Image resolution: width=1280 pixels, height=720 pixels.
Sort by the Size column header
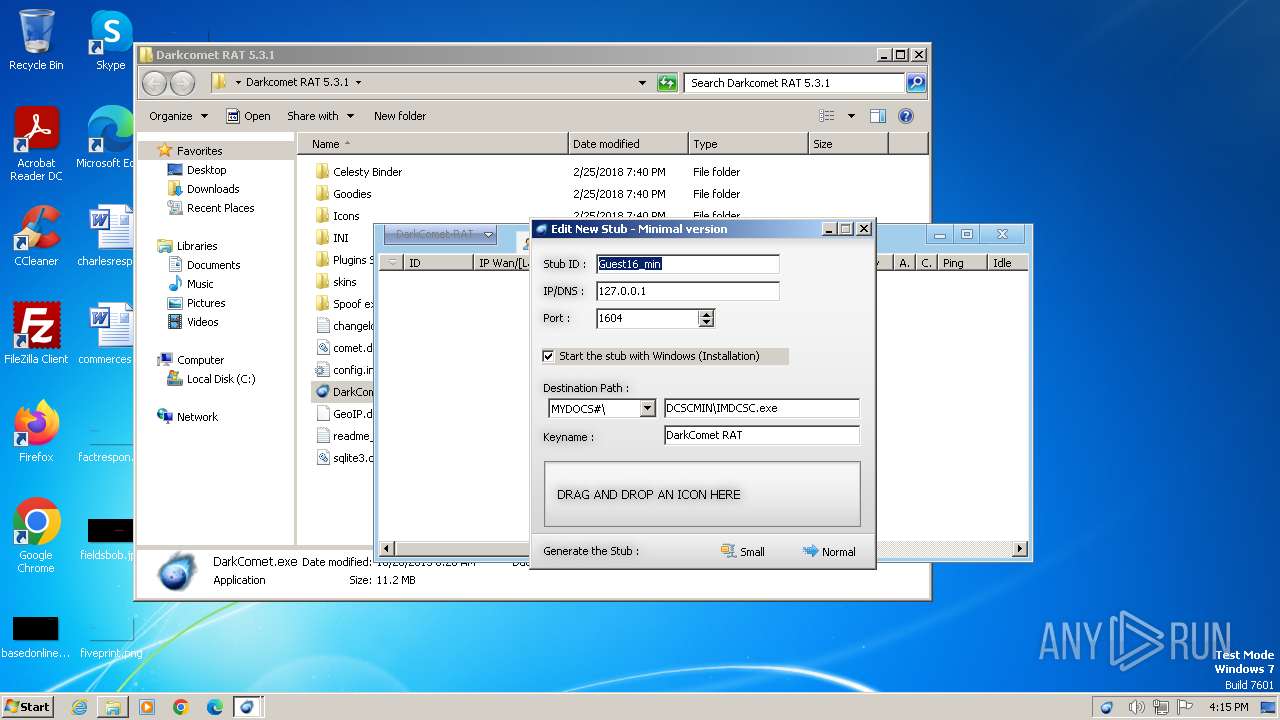(x=848, y=144)
